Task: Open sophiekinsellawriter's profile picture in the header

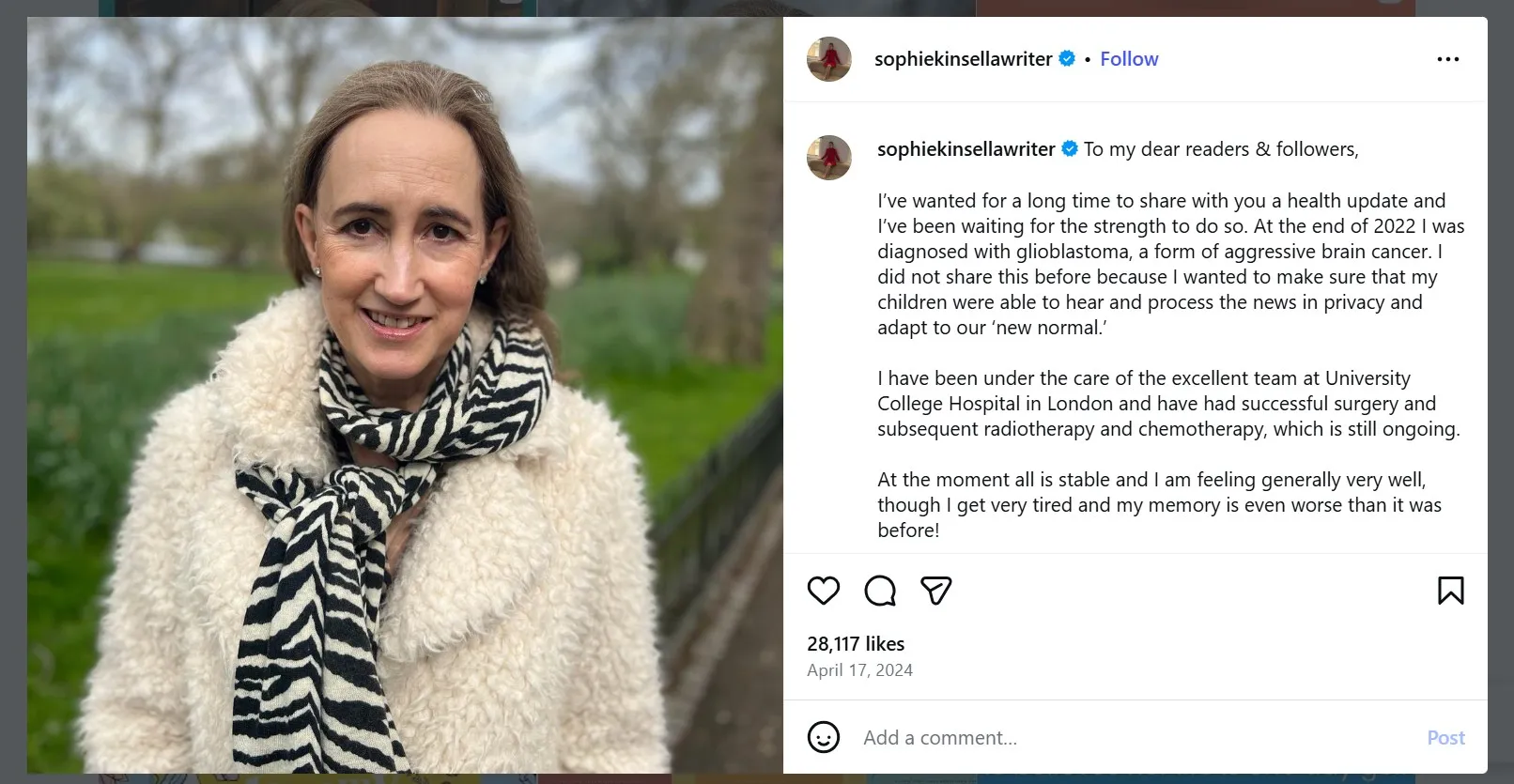Action: [828, 58]
